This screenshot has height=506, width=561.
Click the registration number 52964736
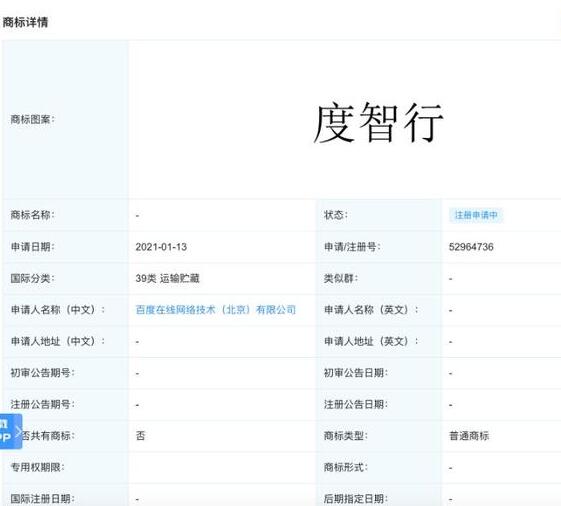[471, 247]
